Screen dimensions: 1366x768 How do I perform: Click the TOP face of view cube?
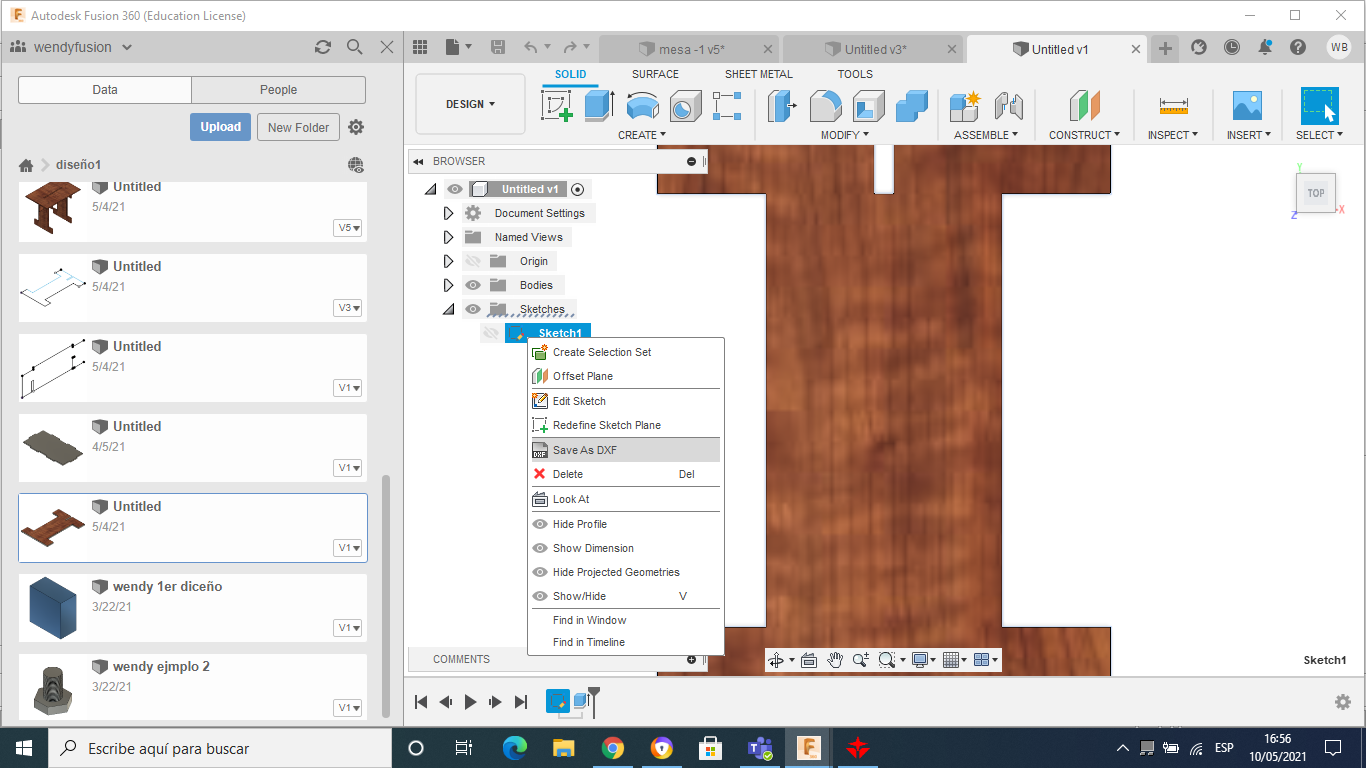(1315, 193)
